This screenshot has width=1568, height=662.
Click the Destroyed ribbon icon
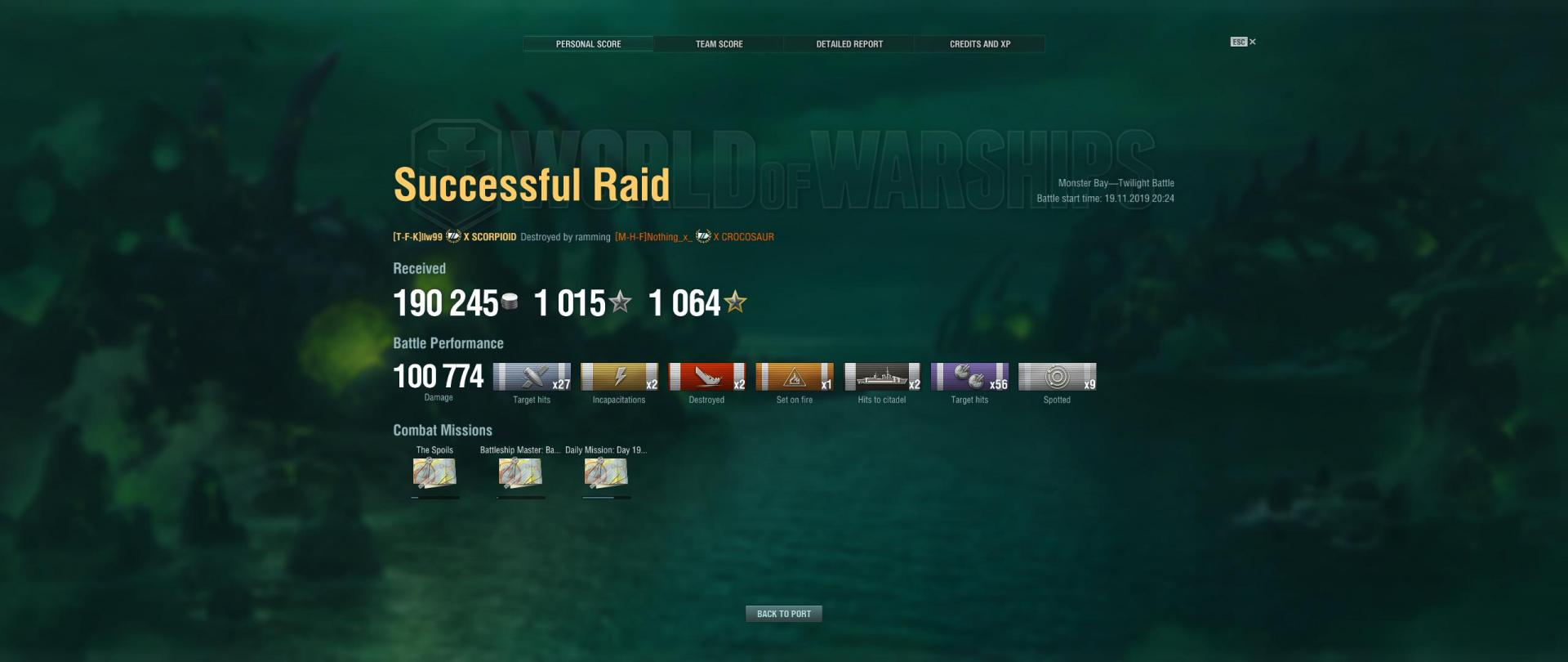pos(706,377)
